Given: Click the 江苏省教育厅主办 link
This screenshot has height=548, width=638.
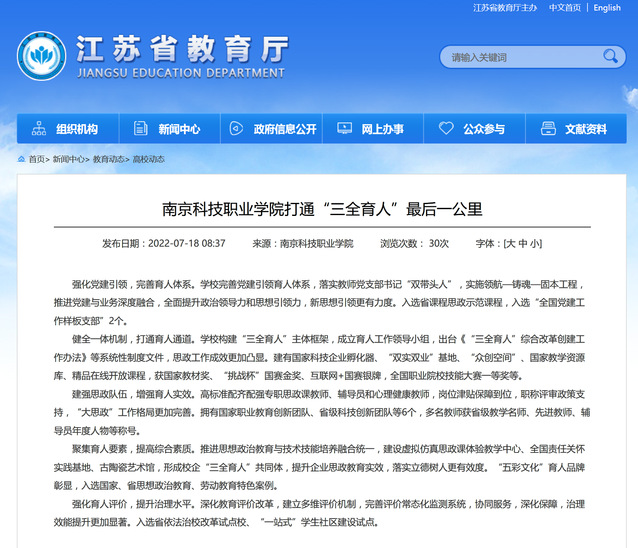Looking at the screenshot, I should (x=505, y=8).
